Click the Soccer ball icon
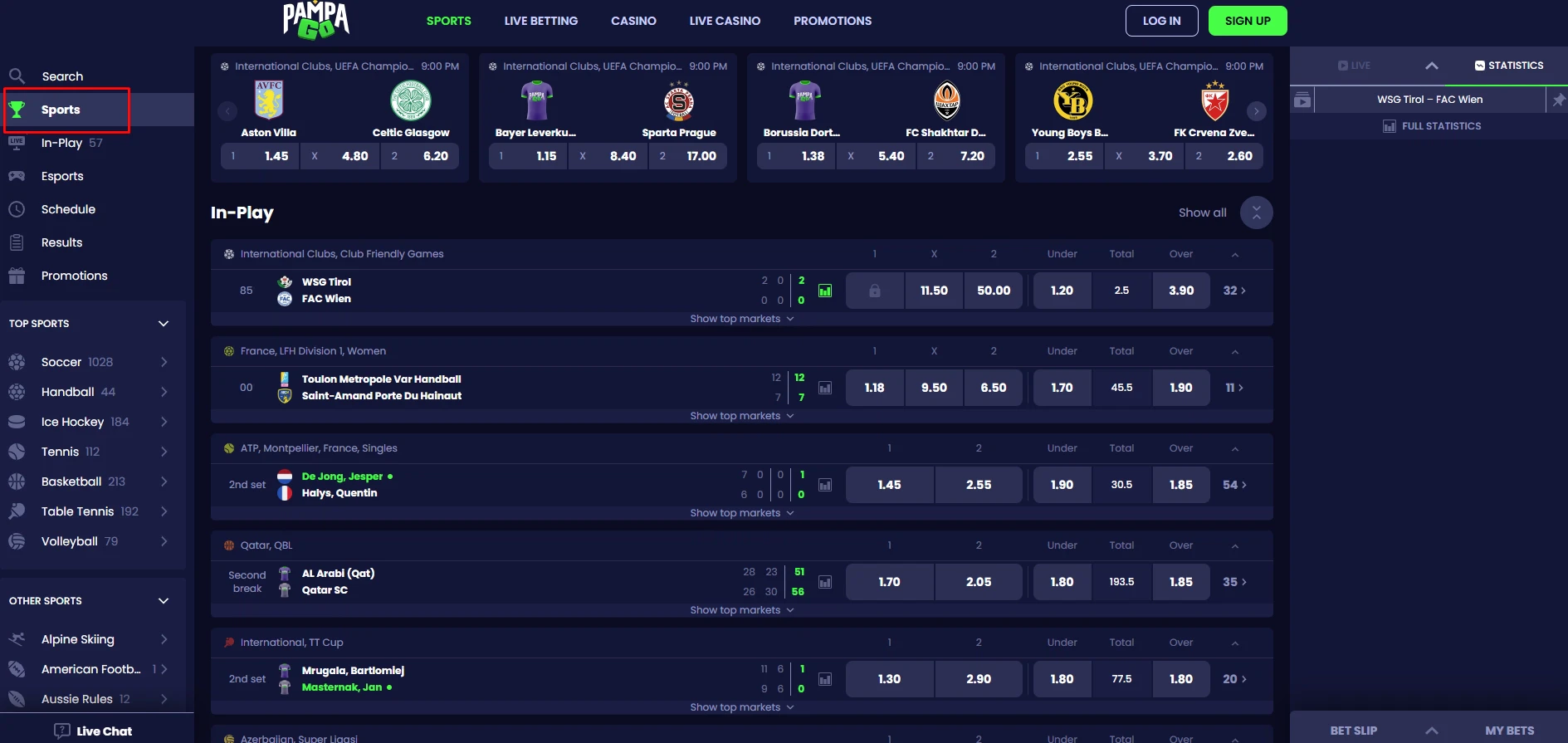This screenshot has height=743, width=1568. click(x=17, y=362)
